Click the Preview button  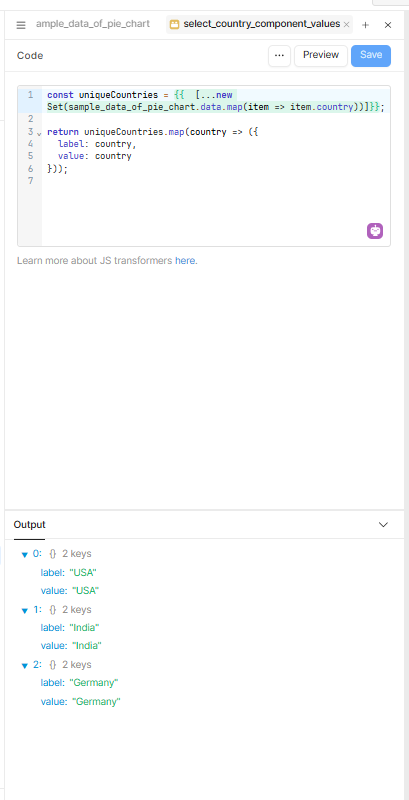tap(321, 56)
